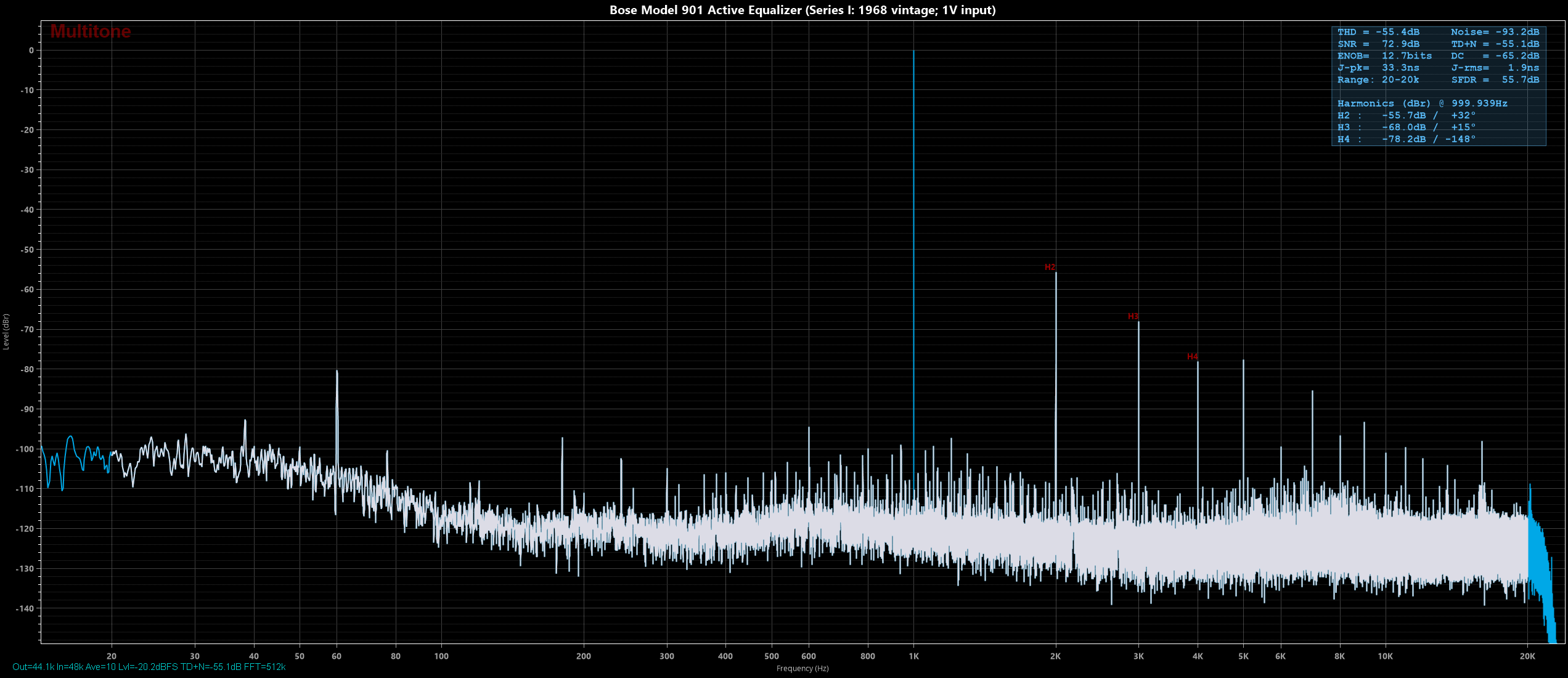
Task: Select the SFDR = 55.7dB readout
Action: [1495, 80]
